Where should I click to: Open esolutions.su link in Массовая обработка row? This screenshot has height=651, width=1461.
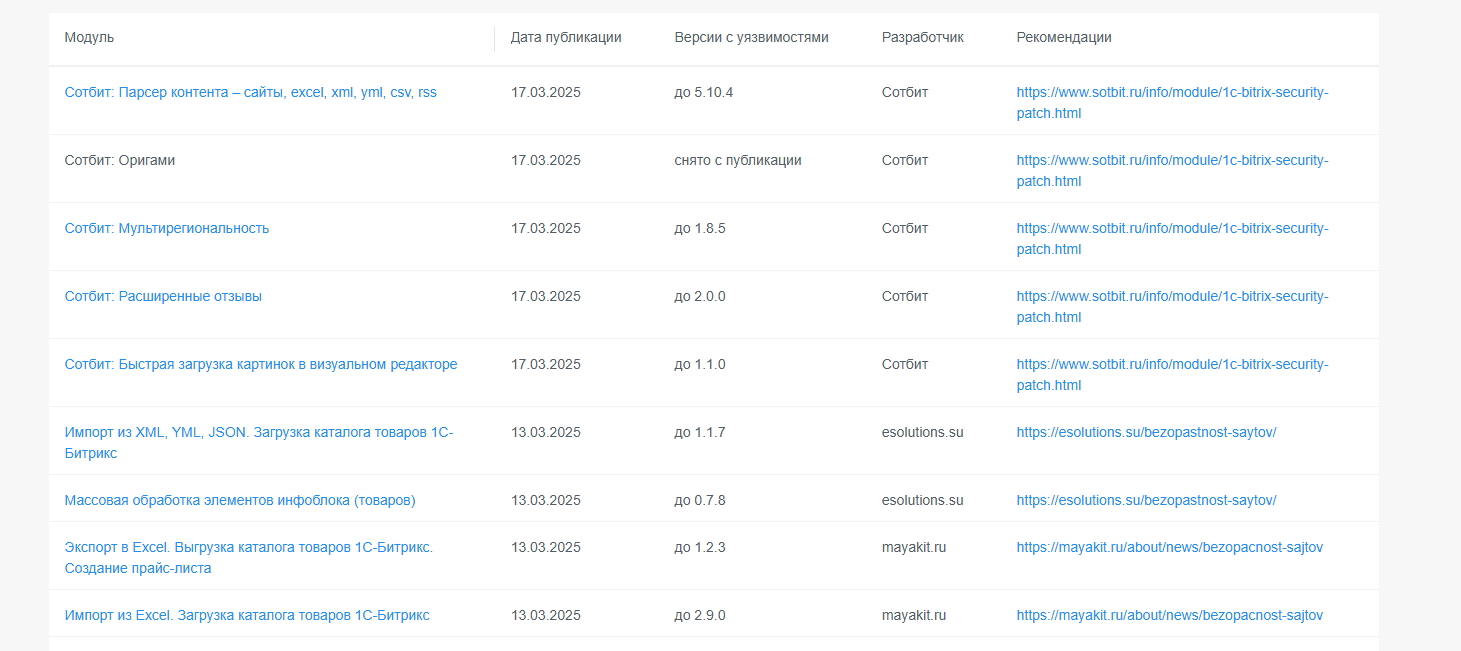(1147, 500)
